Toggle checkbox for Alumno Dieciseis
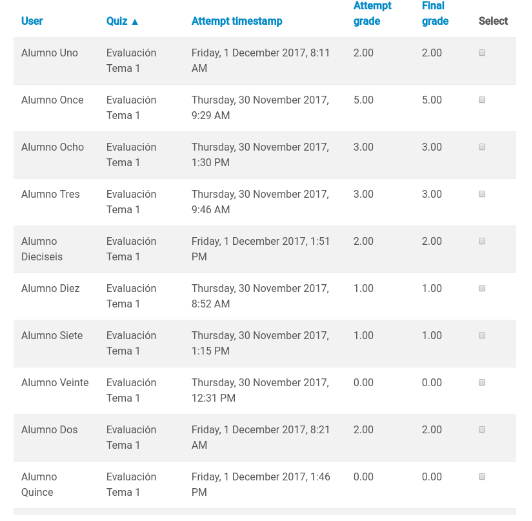Image resolution: width=532 pixels, height=521 pixels. tap(482, 241)
